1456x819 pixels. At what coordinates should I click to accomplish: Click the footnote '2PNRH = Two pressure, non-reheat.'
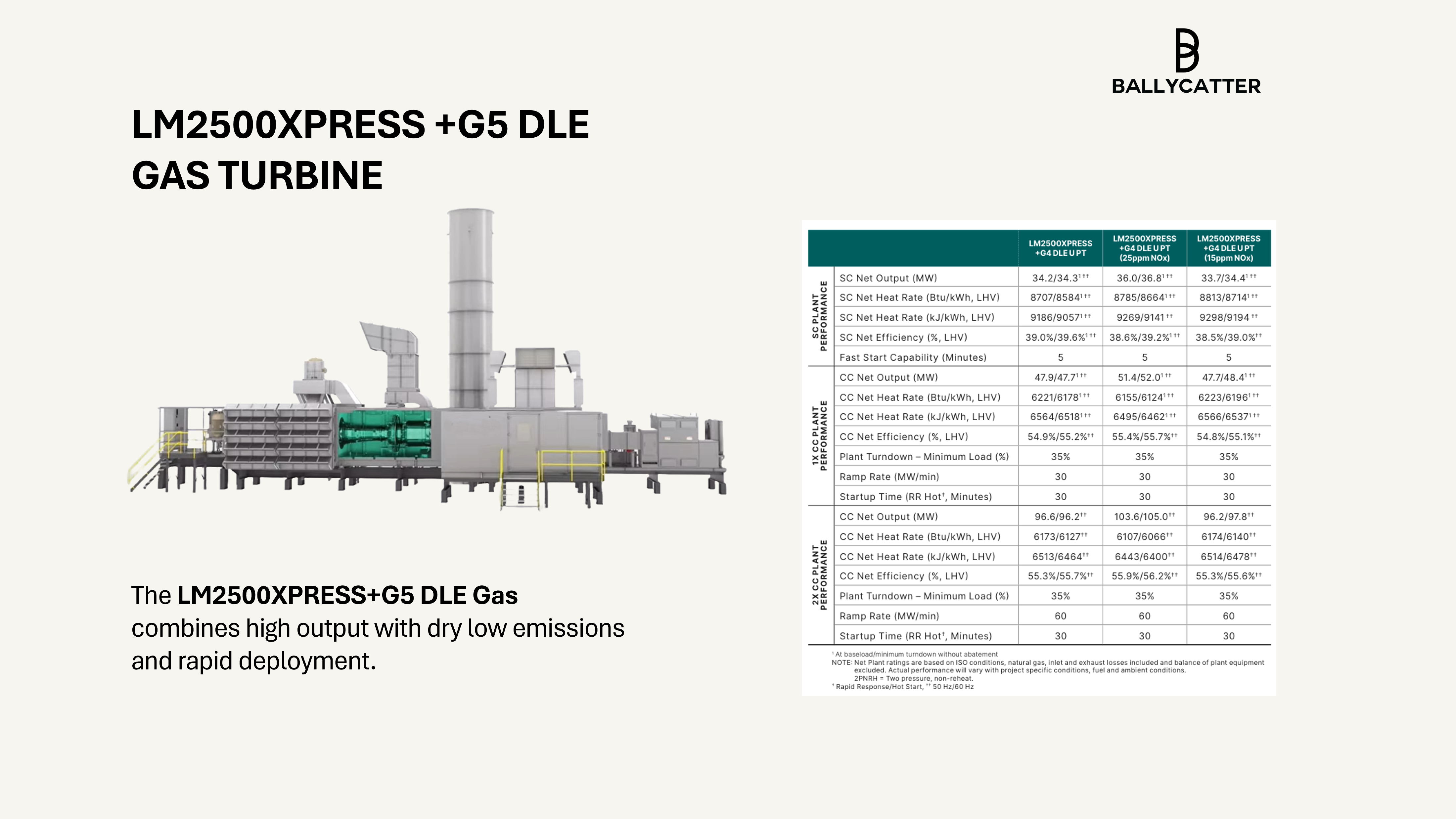tap(914, 678)
